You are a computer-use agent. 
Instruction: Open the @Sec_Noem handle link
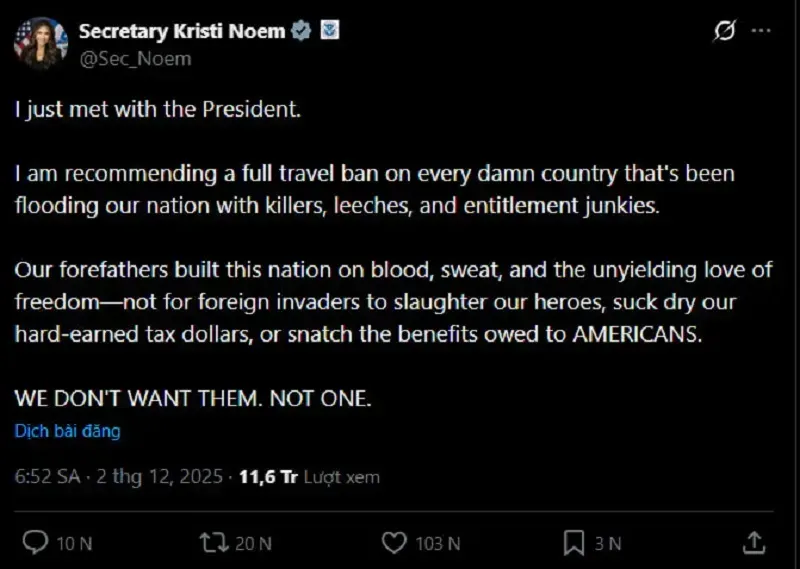pos(135,58)
